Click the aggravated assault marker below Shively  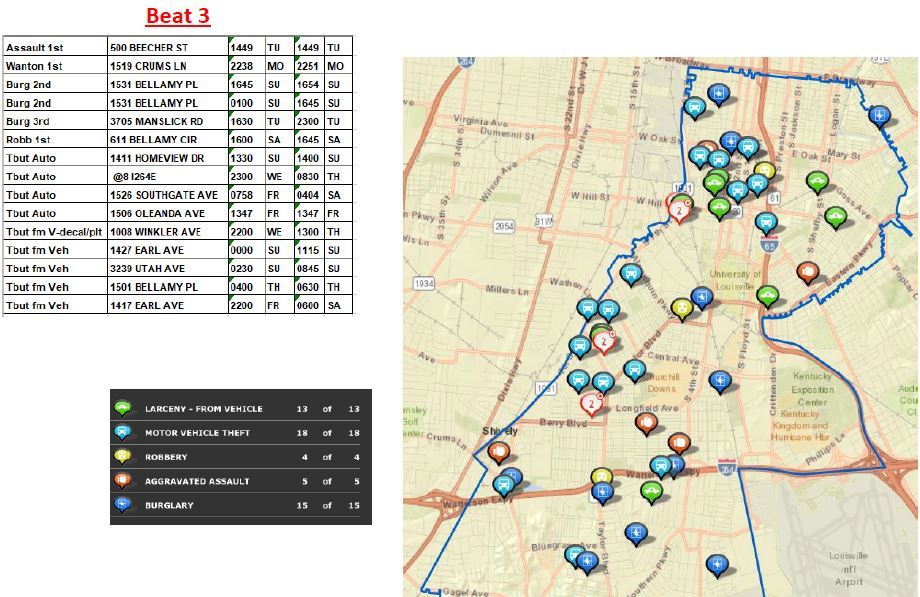coord(498,451)
